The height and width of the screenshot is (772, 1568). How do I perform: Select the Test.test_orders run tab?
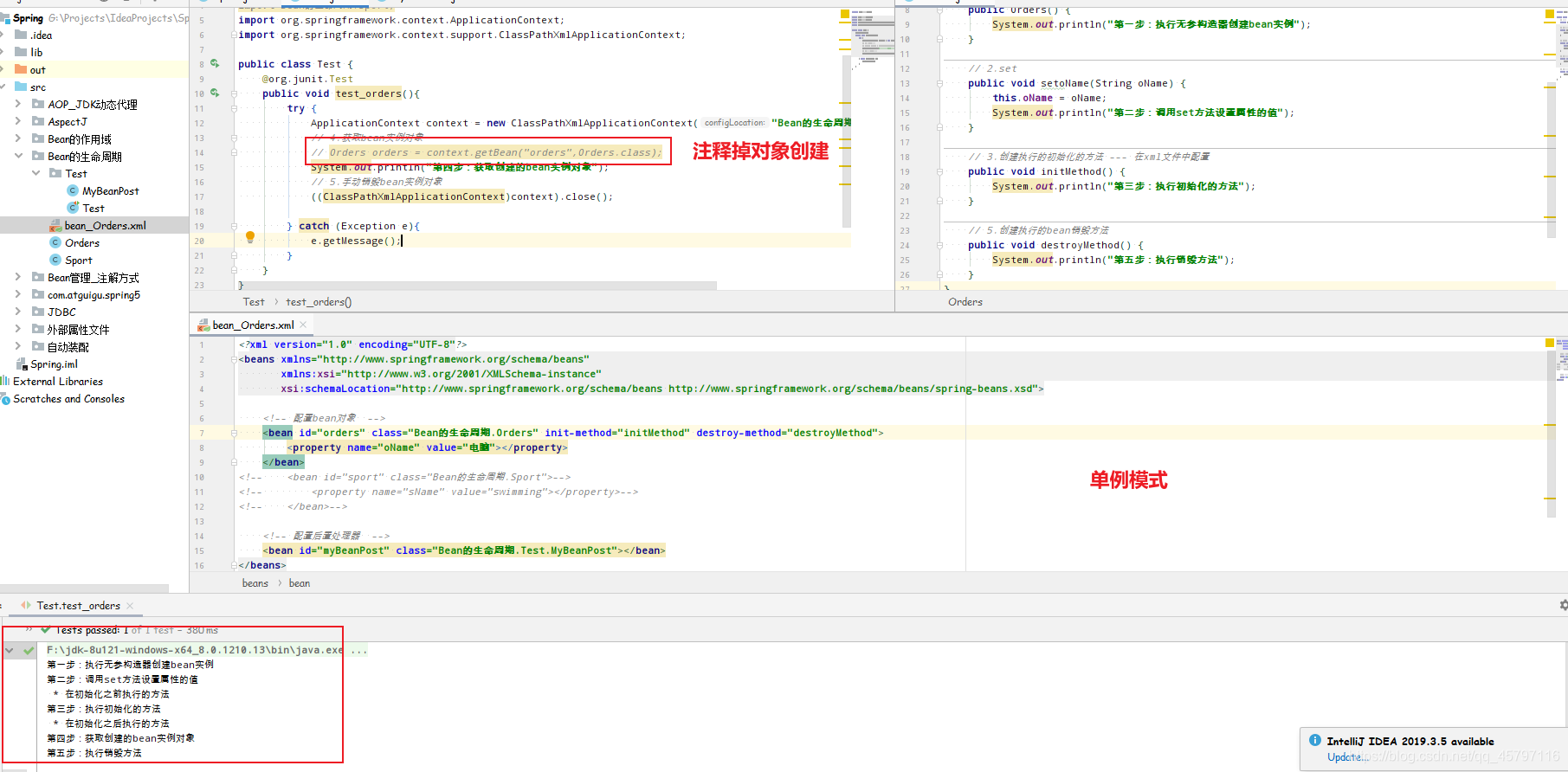[x=78, y=605]
